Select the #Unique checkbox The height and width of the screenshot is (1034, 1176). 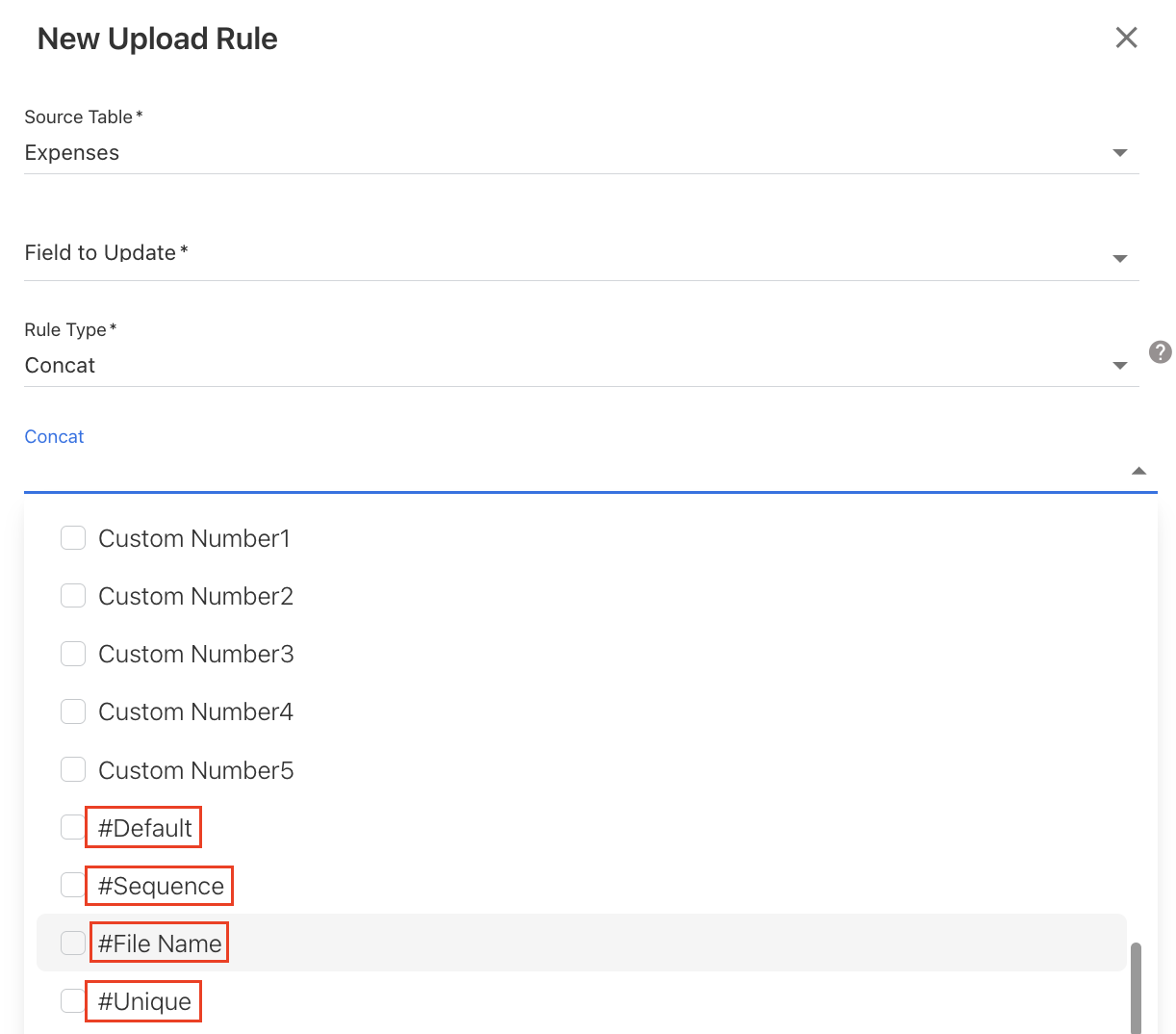click(73, 1001)
